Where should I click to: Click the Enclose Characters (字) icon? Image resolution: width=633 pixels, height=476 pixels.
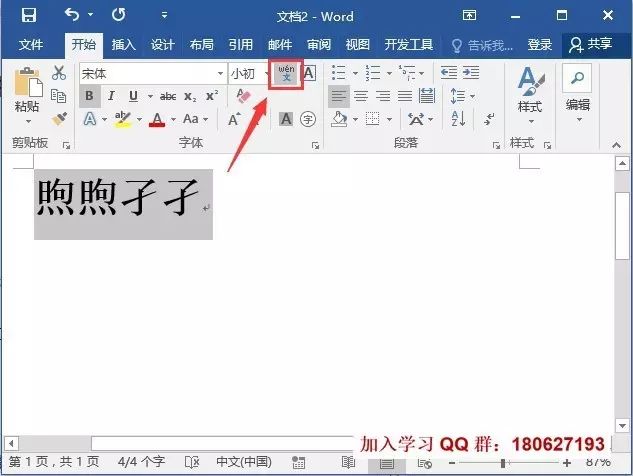pos(307,119)
